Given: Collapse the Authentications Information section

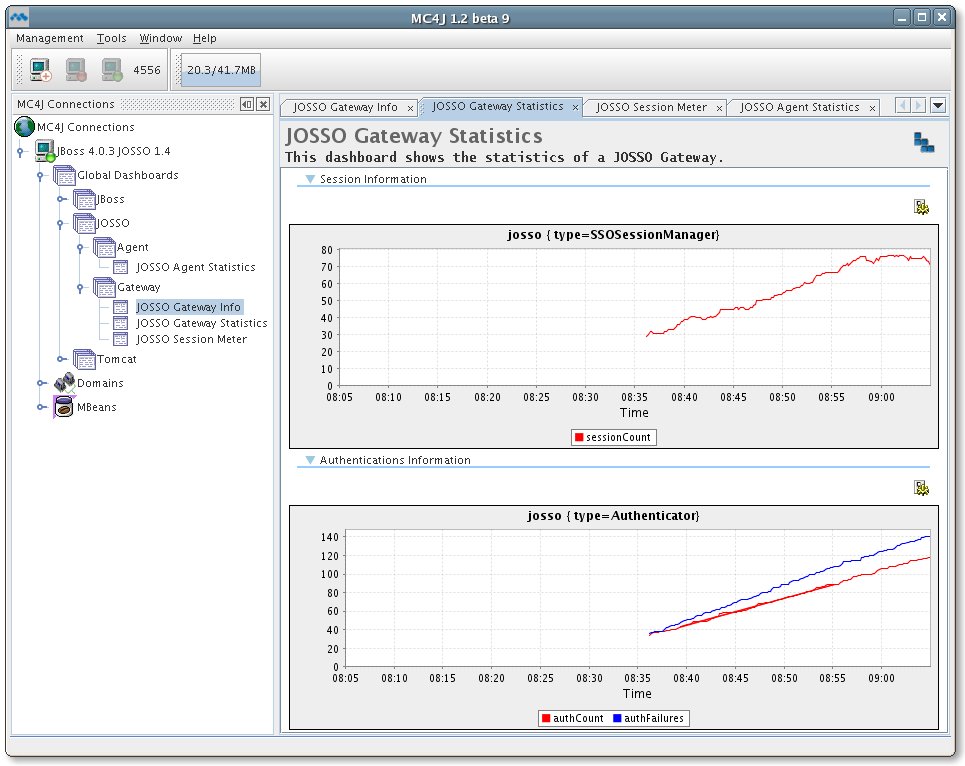Looking at the screenshot, I should [x=310, y=461].
